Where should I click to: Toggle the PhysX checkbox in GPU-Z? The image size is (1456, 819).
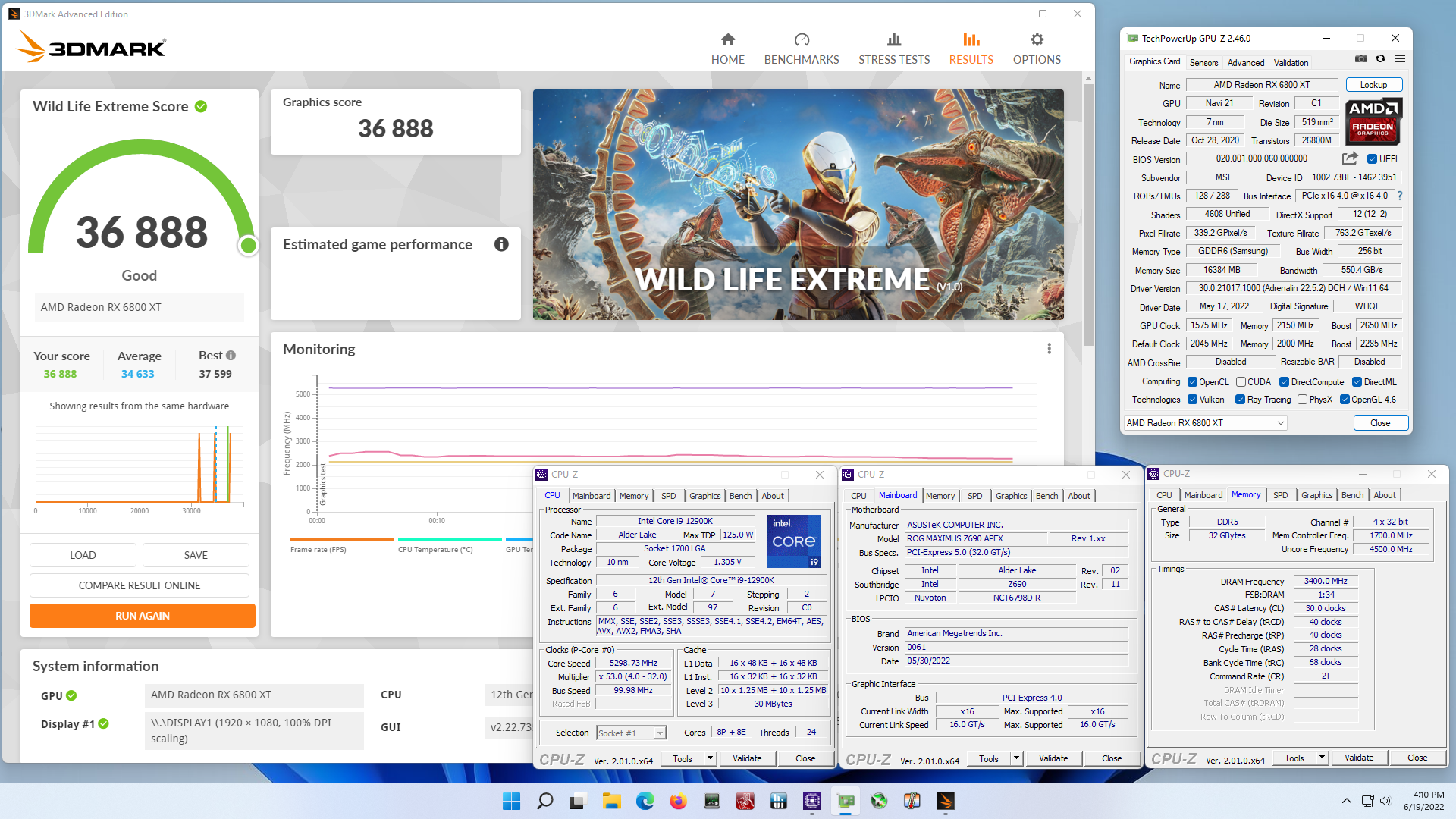point(1302,400)
